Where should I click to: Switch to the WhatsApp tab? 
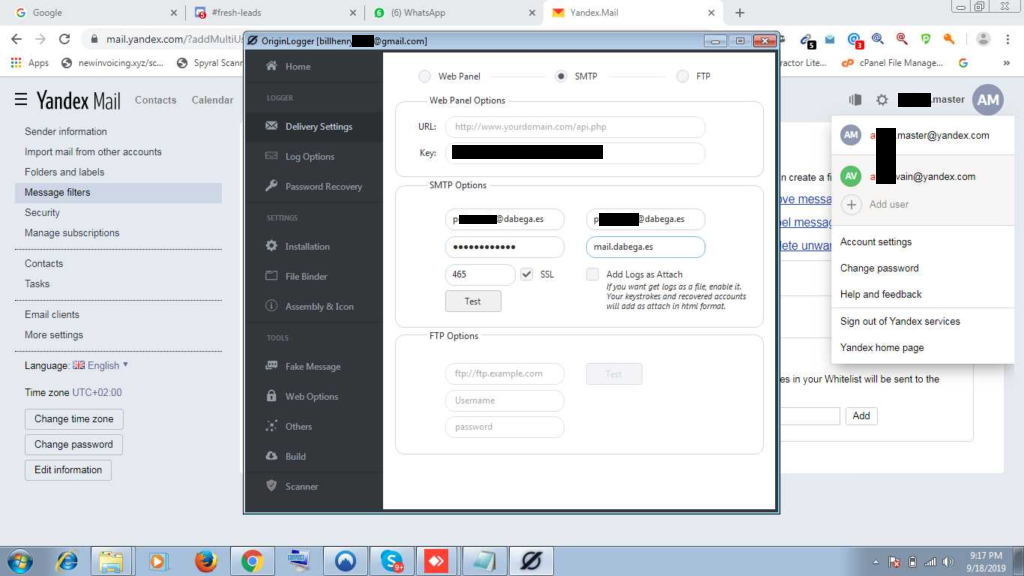(454, 12)
